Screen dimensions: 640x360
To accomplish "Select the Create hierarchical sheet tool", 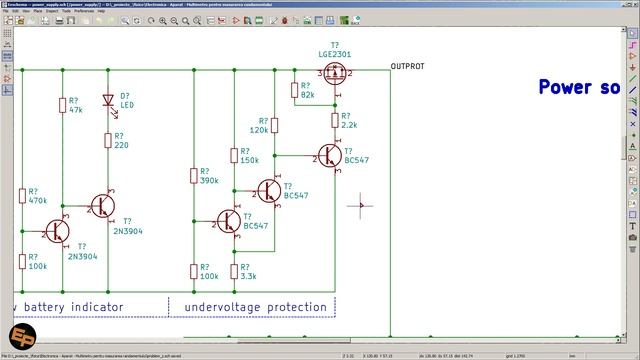I will (x=633, y=180).
